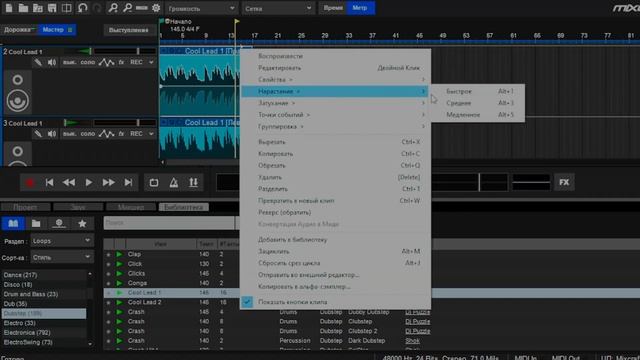Preview the Cool Lead 2 loop with its green play arrow

pos(120,302)
